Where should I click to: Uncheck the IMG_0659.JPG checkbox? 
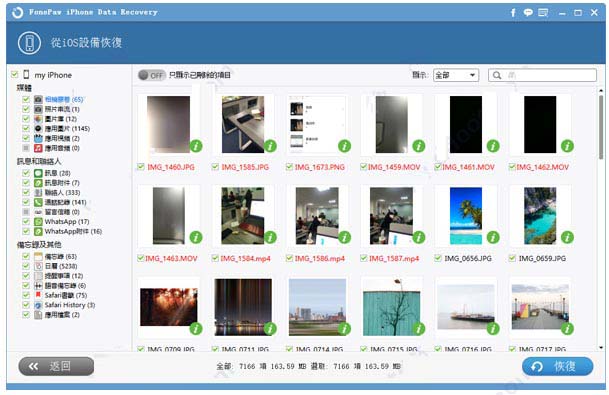[512, 258]
